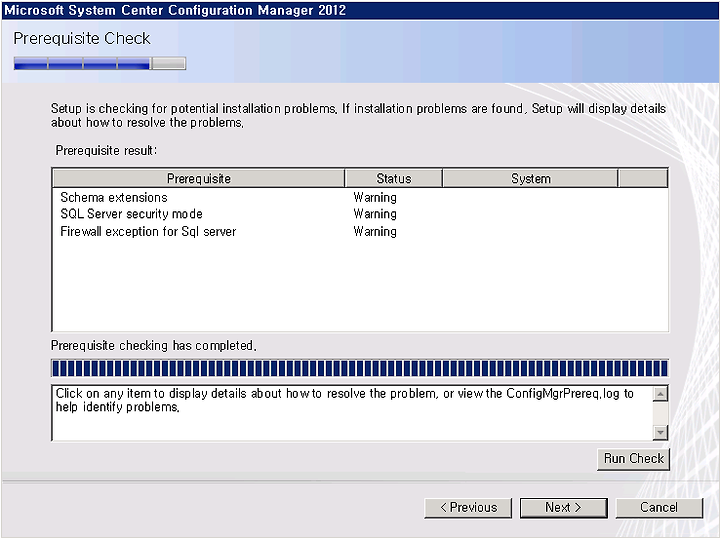Go back with the Previous button
The image size is (720, 538).
click(468, 508)
